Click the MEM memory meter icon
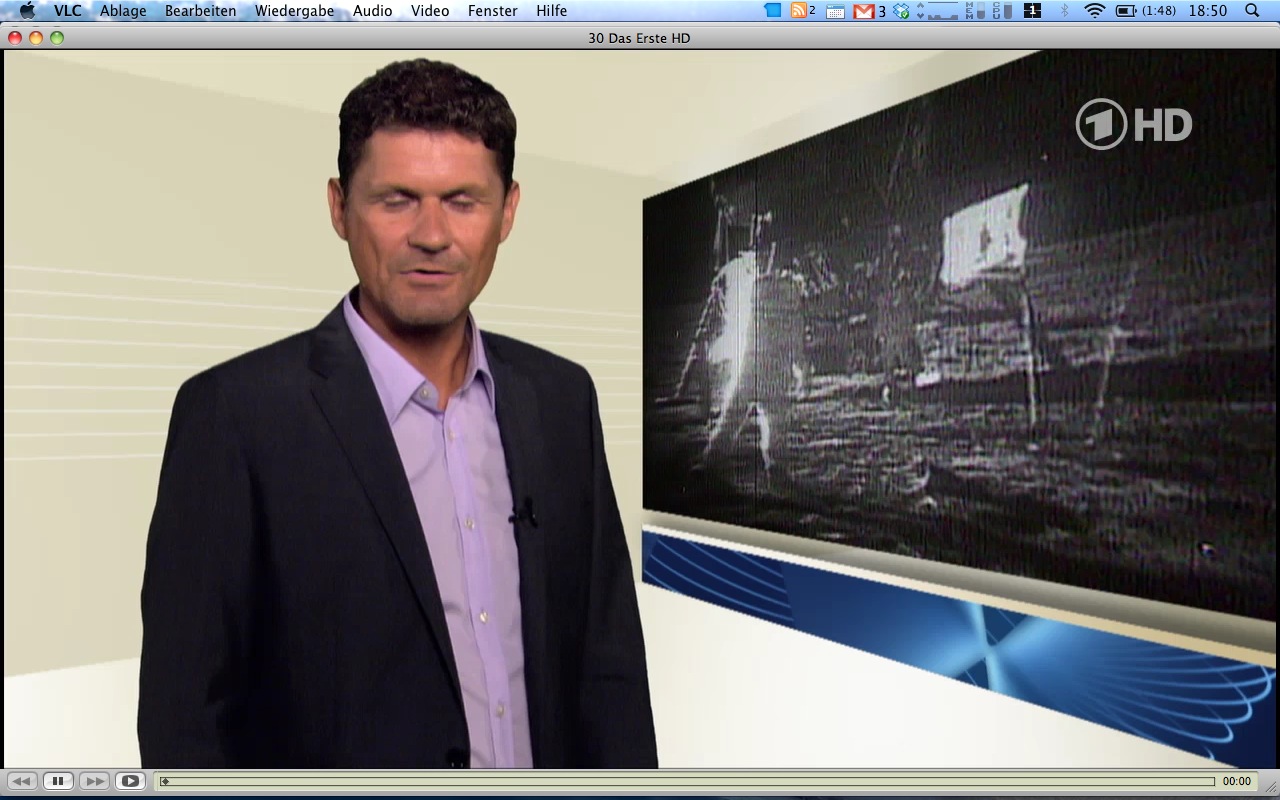Screen dimensions: 1280x800 point(975,10)
